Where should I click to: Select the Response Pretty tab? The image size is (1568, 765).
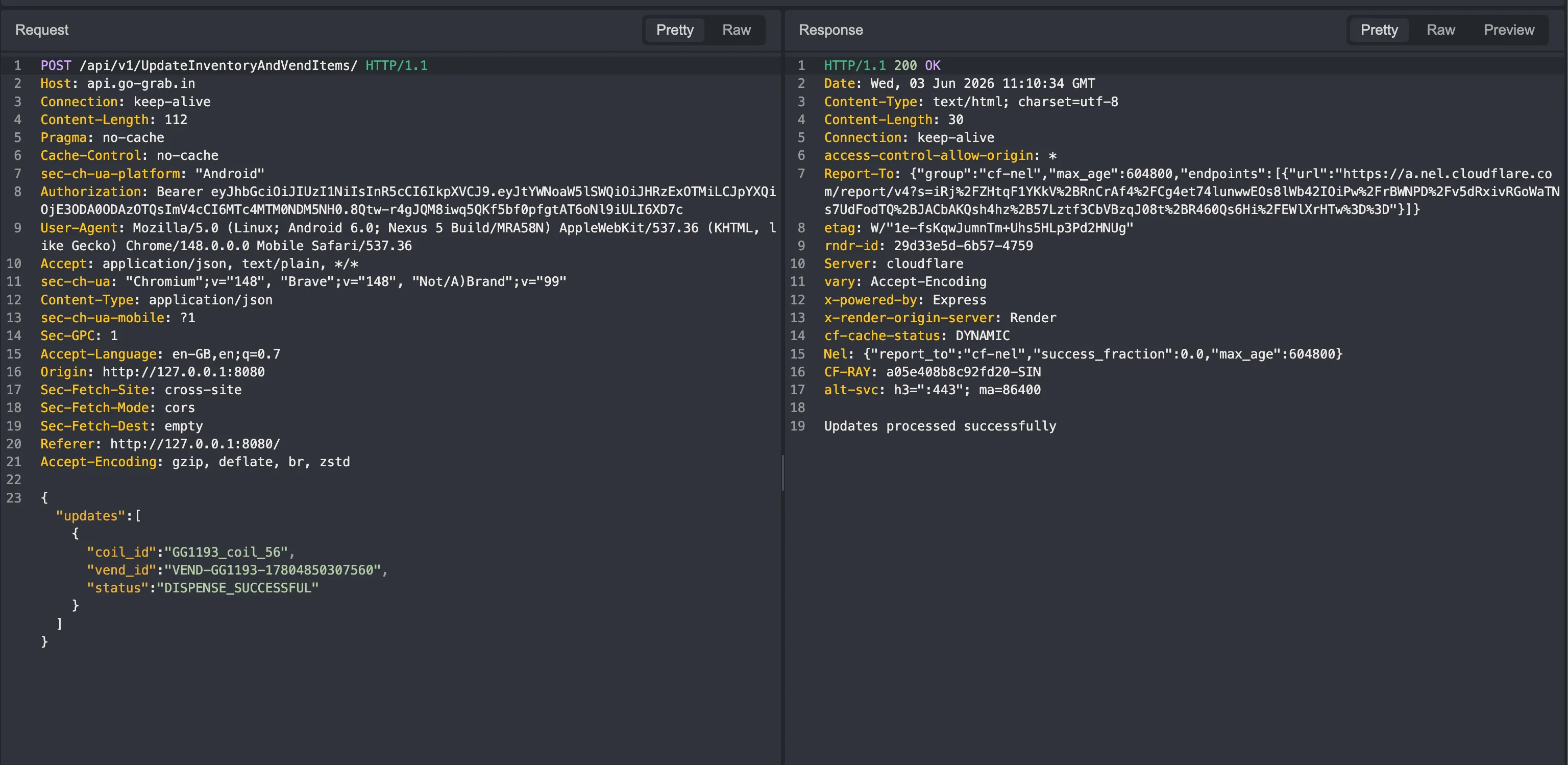(1379, 30)
